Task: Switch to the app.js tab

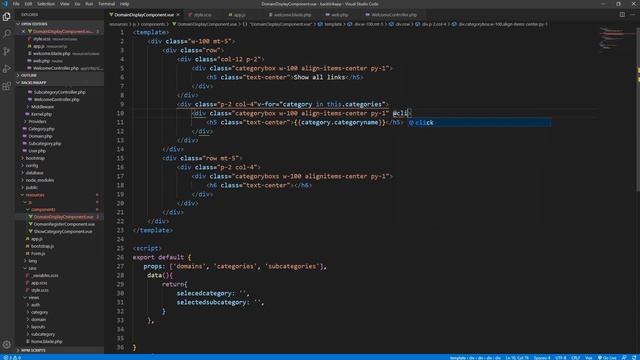Action: 240,15
